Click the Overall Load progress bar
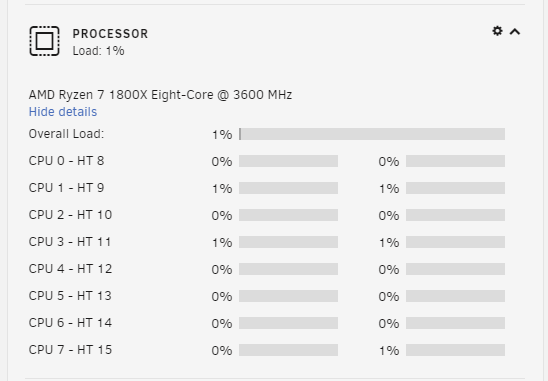Screen dimensions: 548x381 click(372, 134)
